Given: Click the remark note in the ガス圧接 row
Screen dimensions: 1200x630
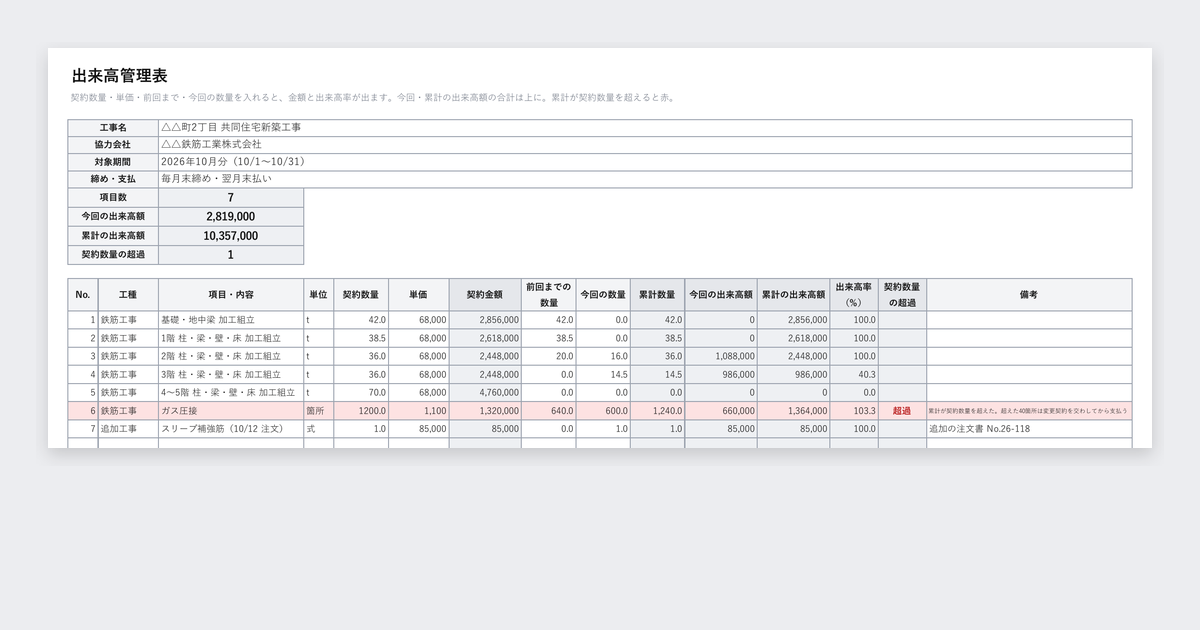Looking at the screenshot, I should pyautogui.click(x=1029, y=410).
